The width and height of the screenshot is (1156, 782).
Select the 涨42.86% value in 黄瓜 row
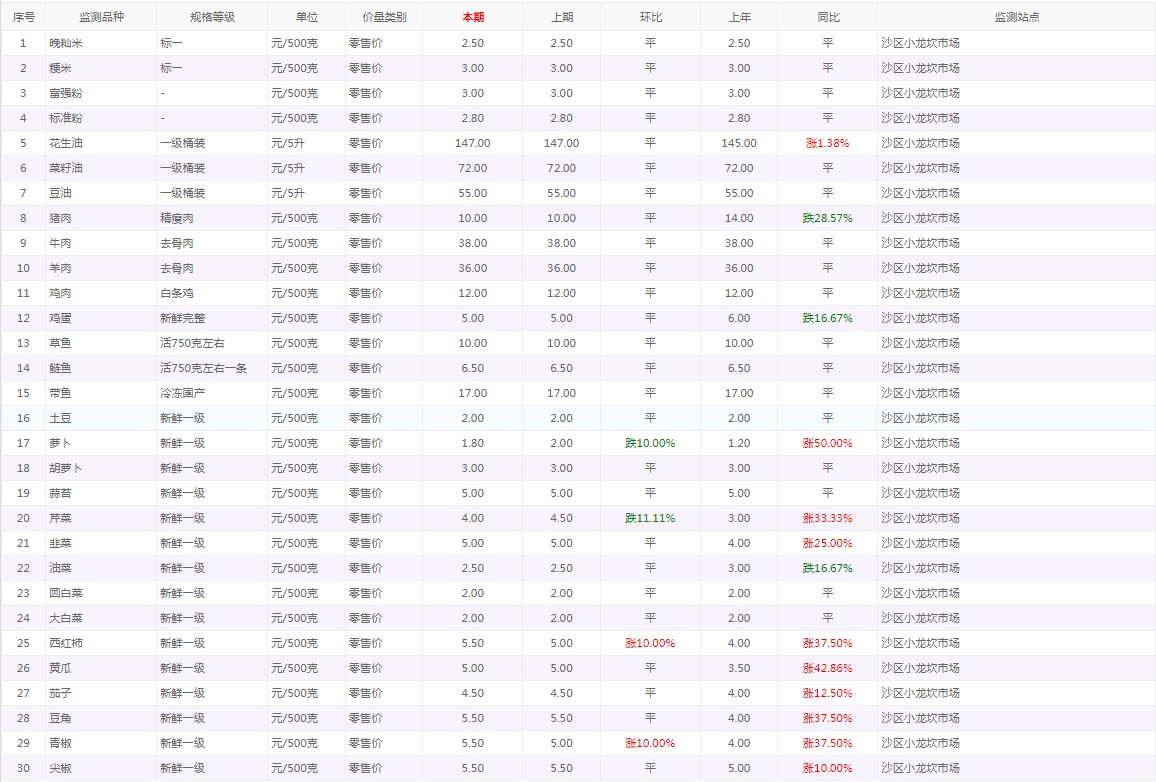(x=827, y=668)
